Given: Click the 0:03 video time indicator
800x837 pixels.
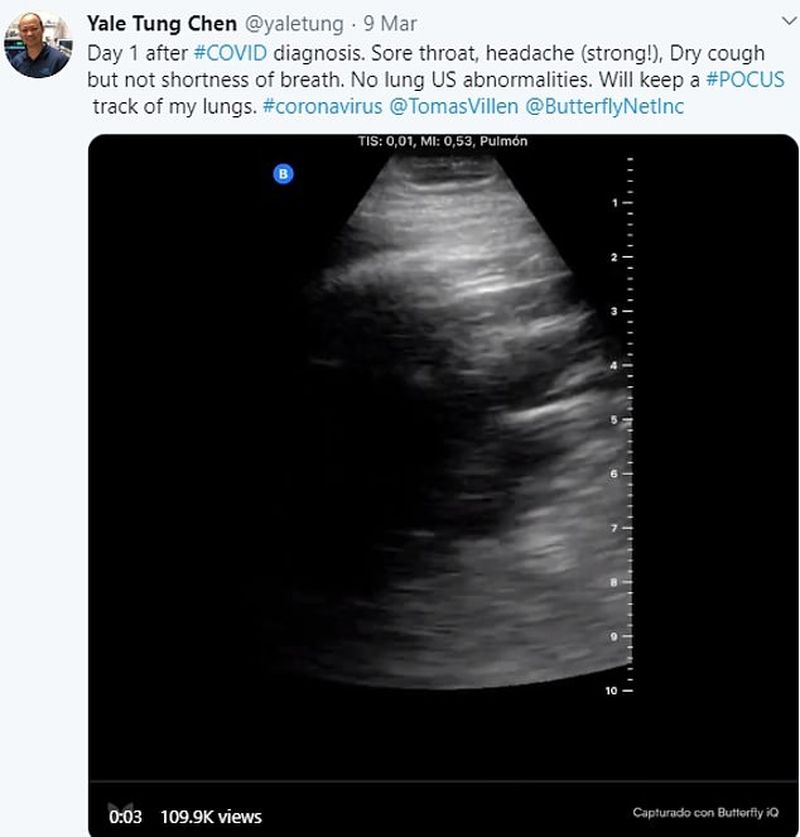Looking at the screenshot, I should pyautogui.click(x=126, y=817).
